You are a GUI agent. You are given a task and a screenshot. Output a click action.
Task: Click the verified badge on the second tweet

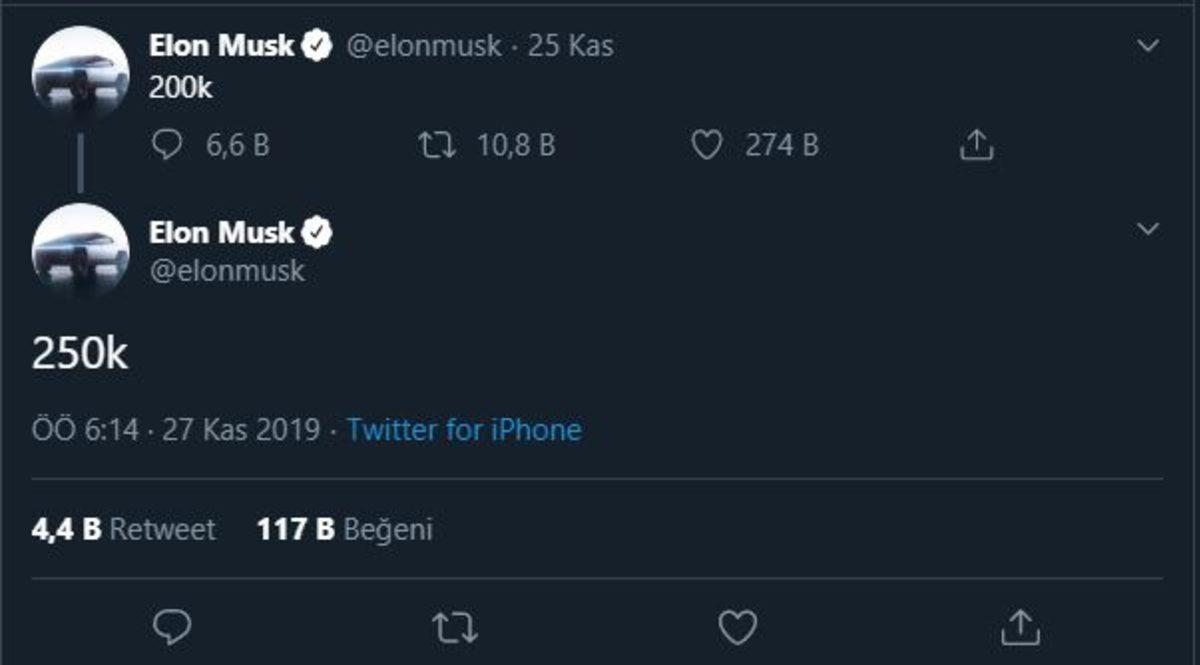point(318,231)
